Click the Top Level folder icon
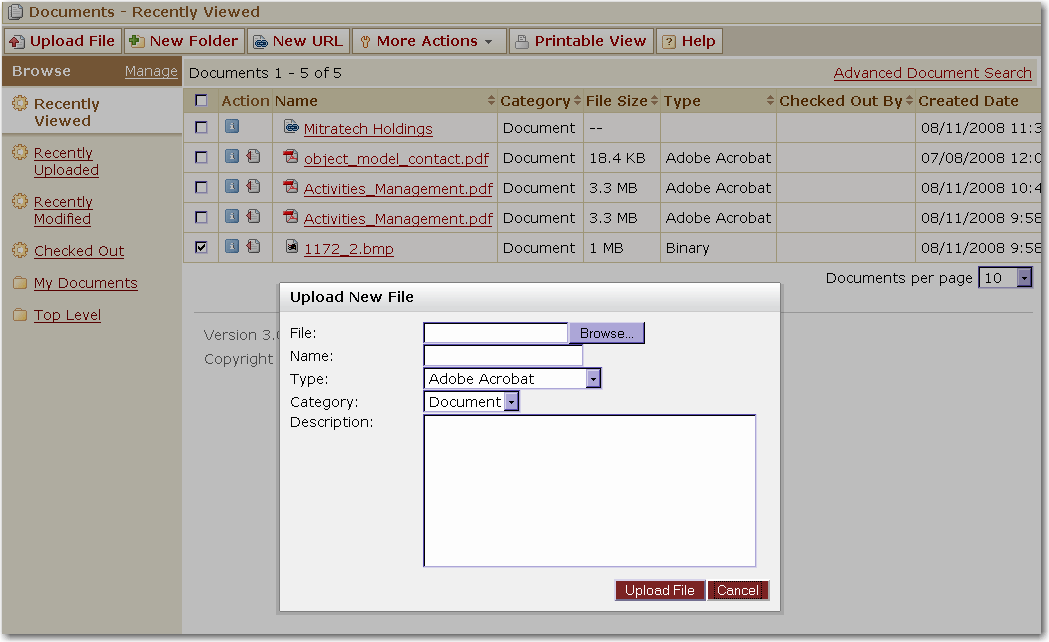This screenshot has width=1049, height=642. pos(20,314)
